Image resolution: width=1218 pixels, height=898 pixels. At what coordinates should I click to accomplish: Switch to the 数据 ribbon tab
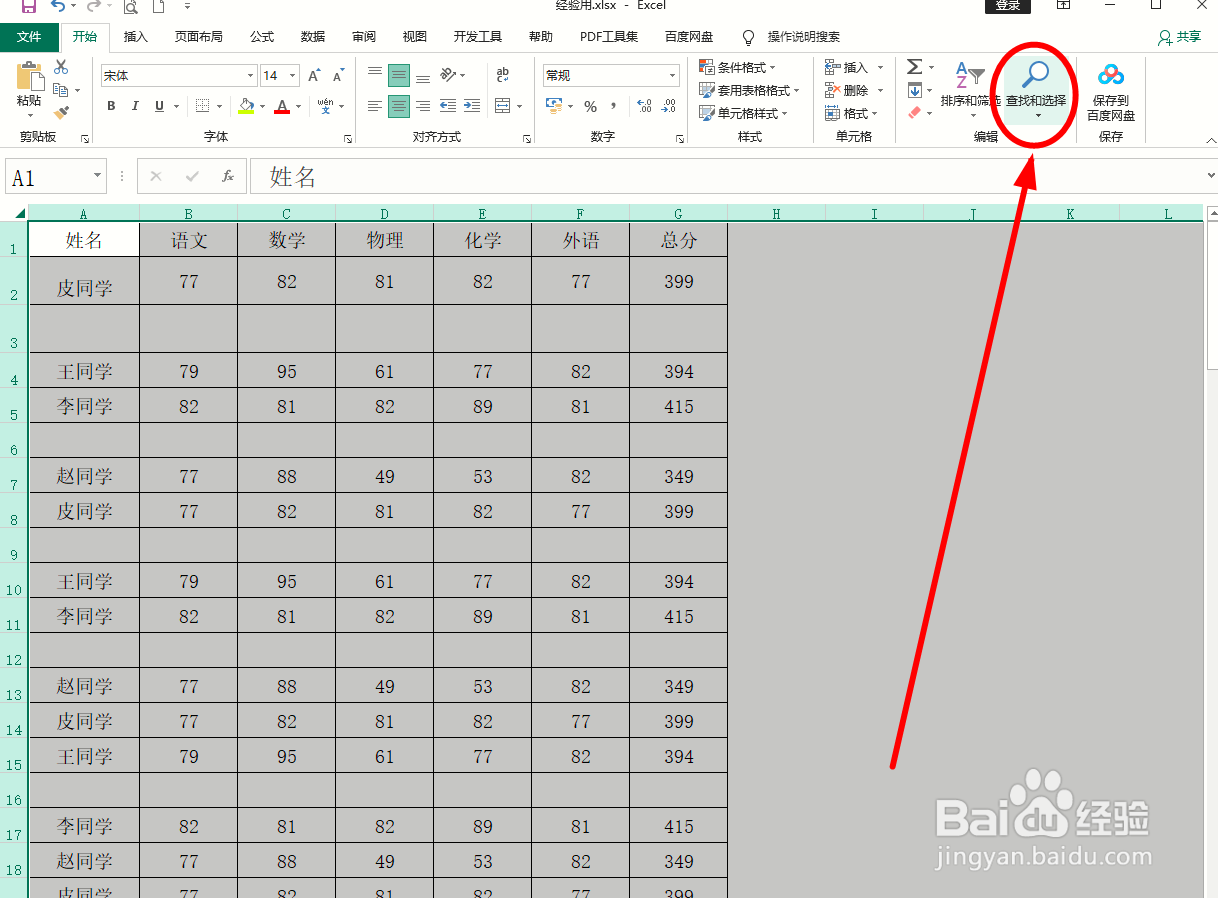coord(312,36)
